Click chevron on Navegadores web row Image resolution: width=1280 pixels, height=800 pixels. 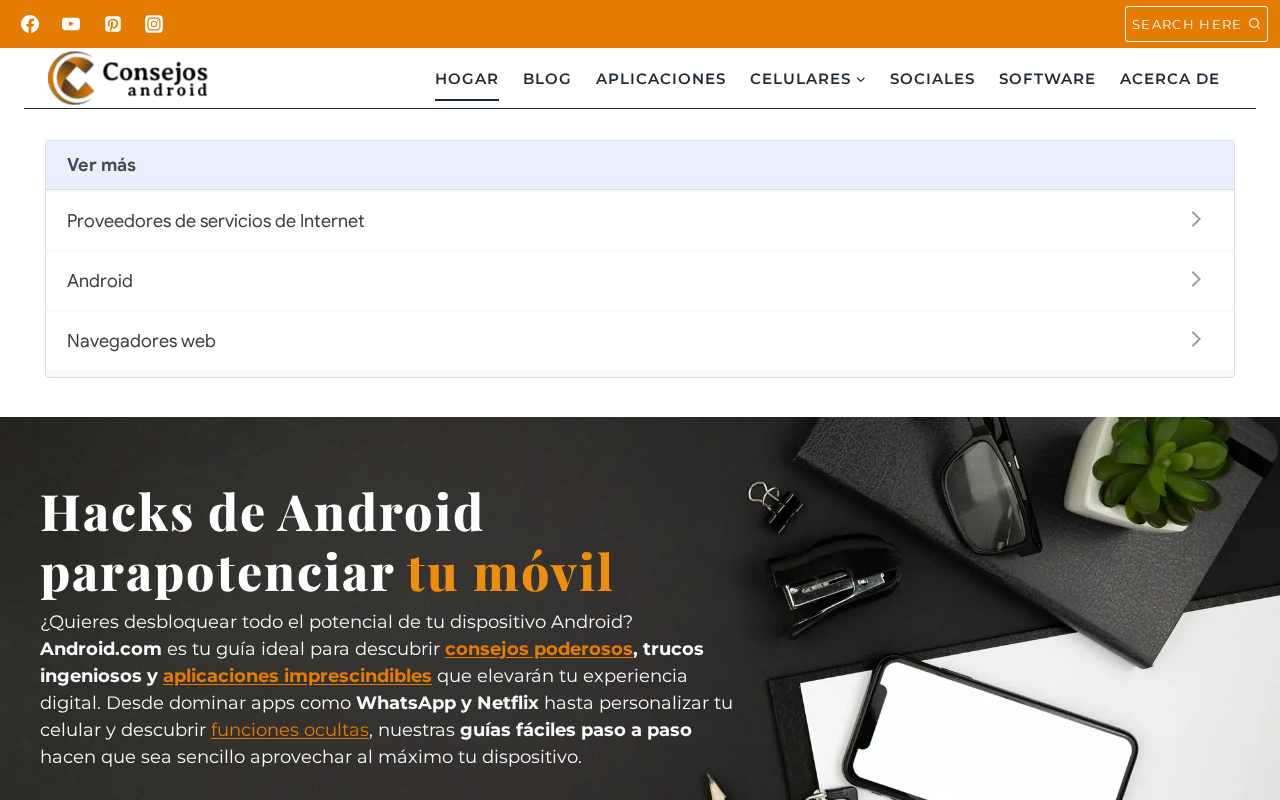click(1196, 340)
